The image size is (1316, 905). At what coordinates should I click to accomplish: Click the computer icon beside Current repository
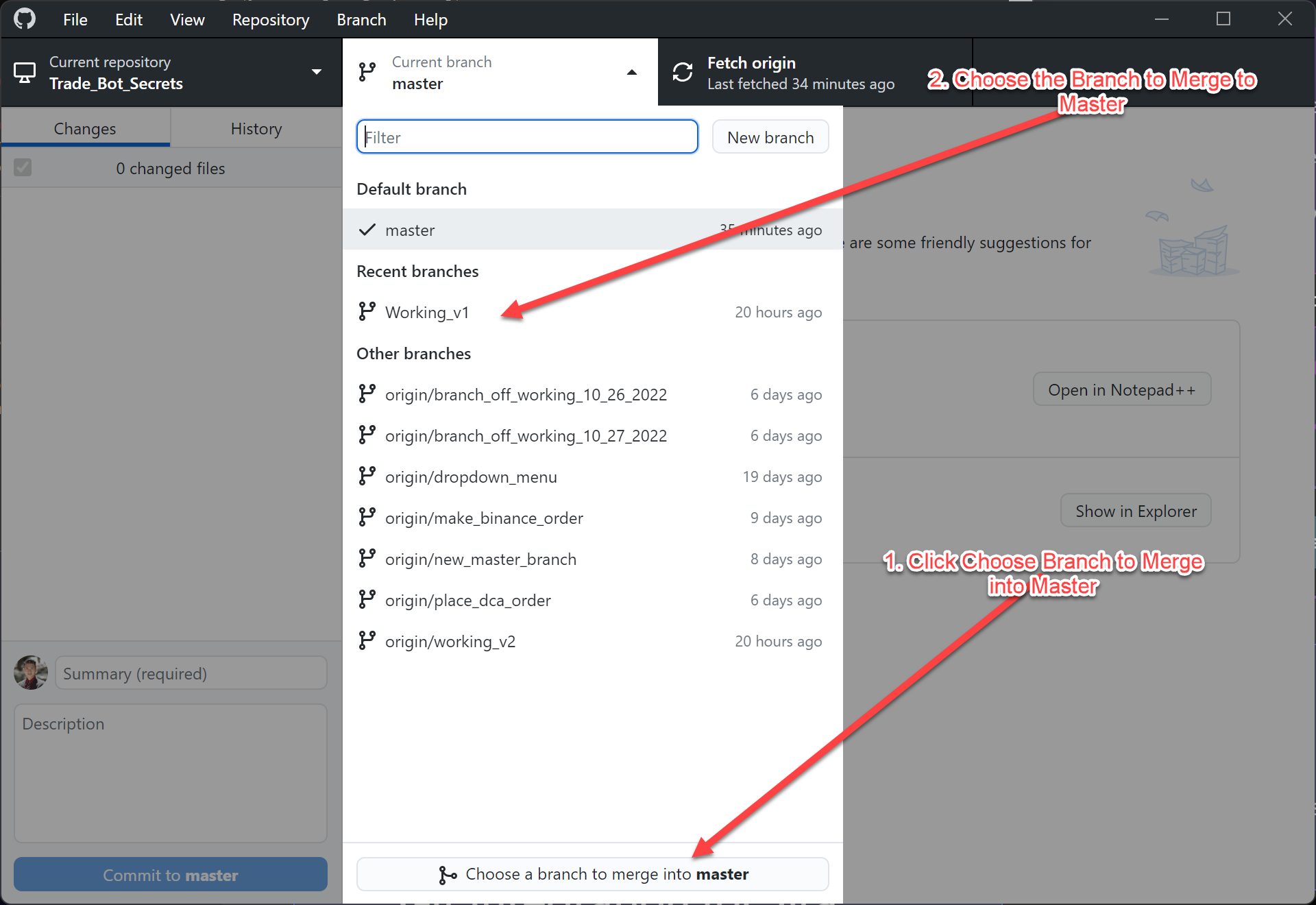pos(25,73)
